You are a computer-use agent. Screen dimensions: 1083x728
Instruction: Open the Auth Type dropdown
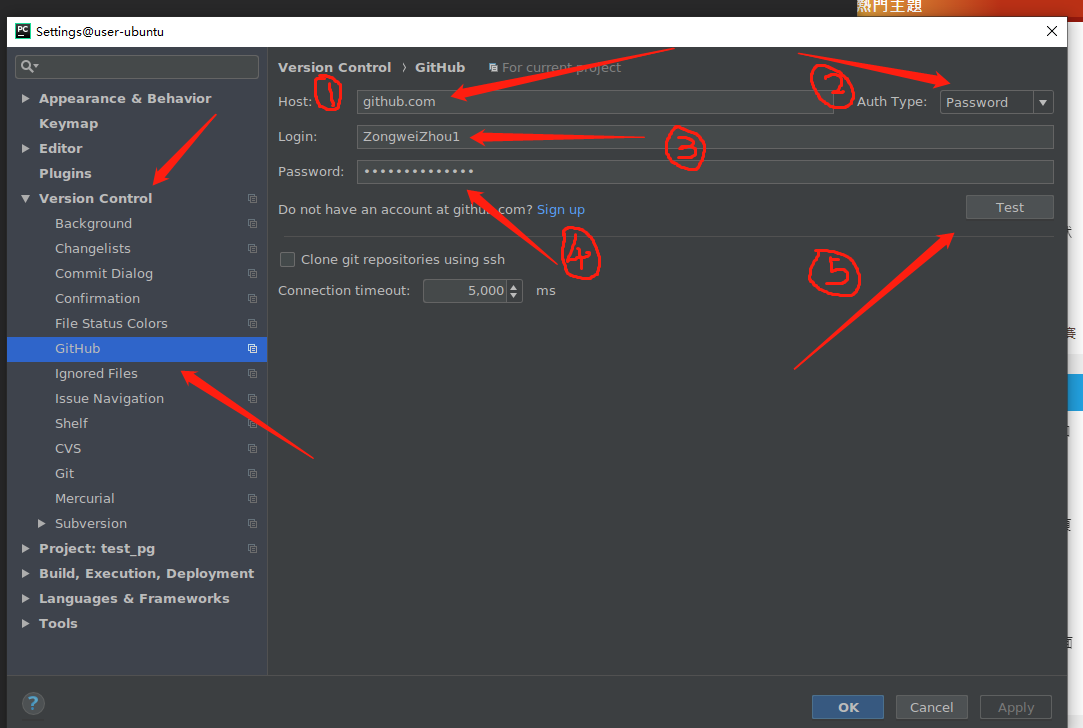click(1042, 102)
